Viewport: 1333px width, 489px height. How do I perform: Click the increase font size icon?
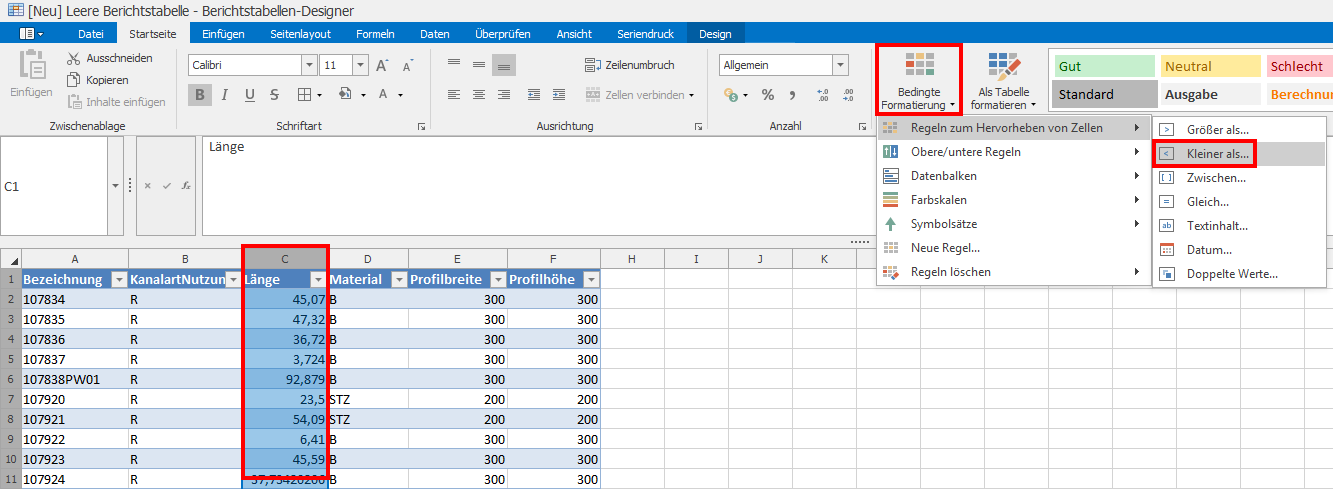(382, 65)
